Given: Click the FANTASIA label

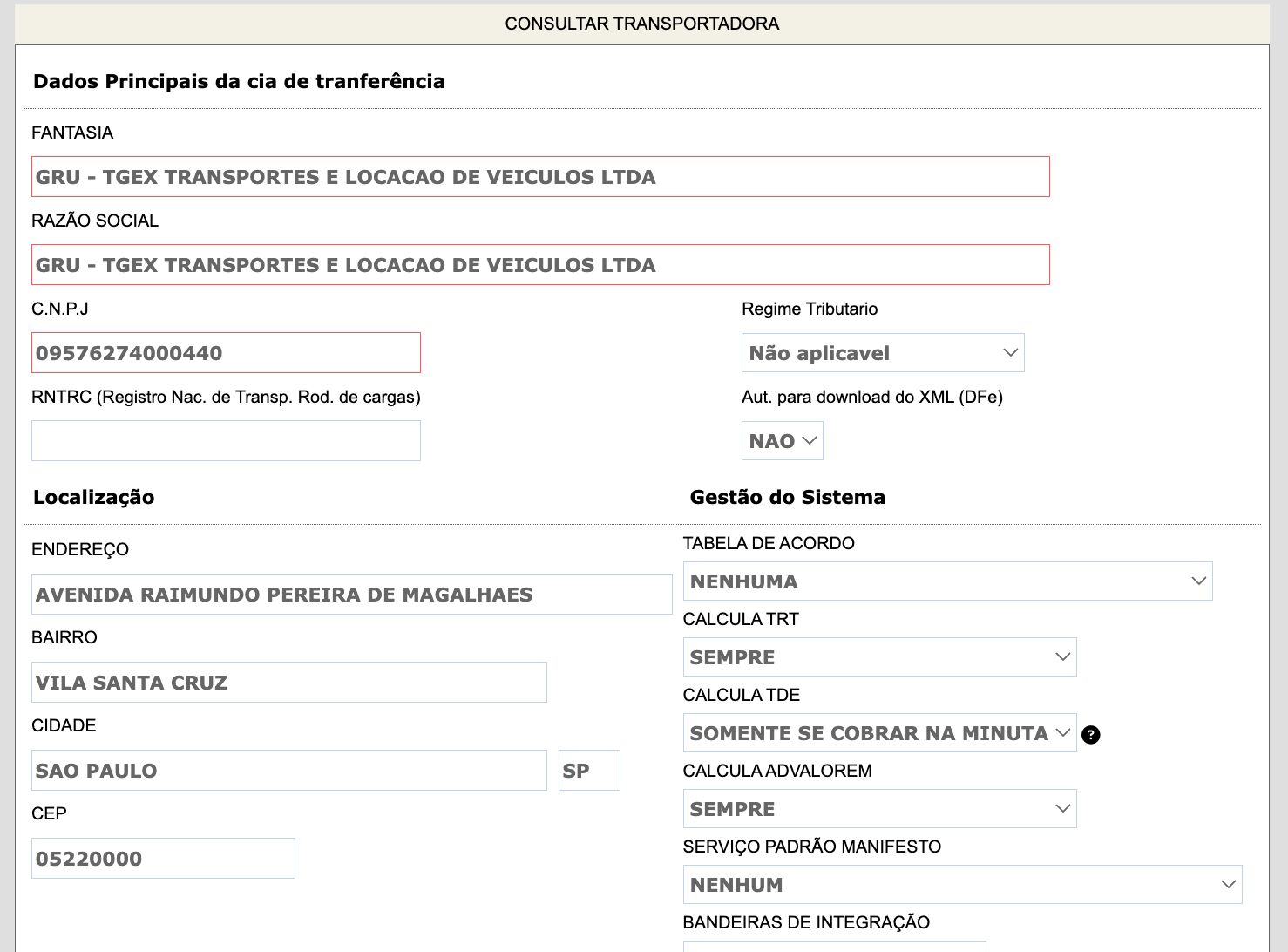Looking at the screenshot, I should coord(72,133).
